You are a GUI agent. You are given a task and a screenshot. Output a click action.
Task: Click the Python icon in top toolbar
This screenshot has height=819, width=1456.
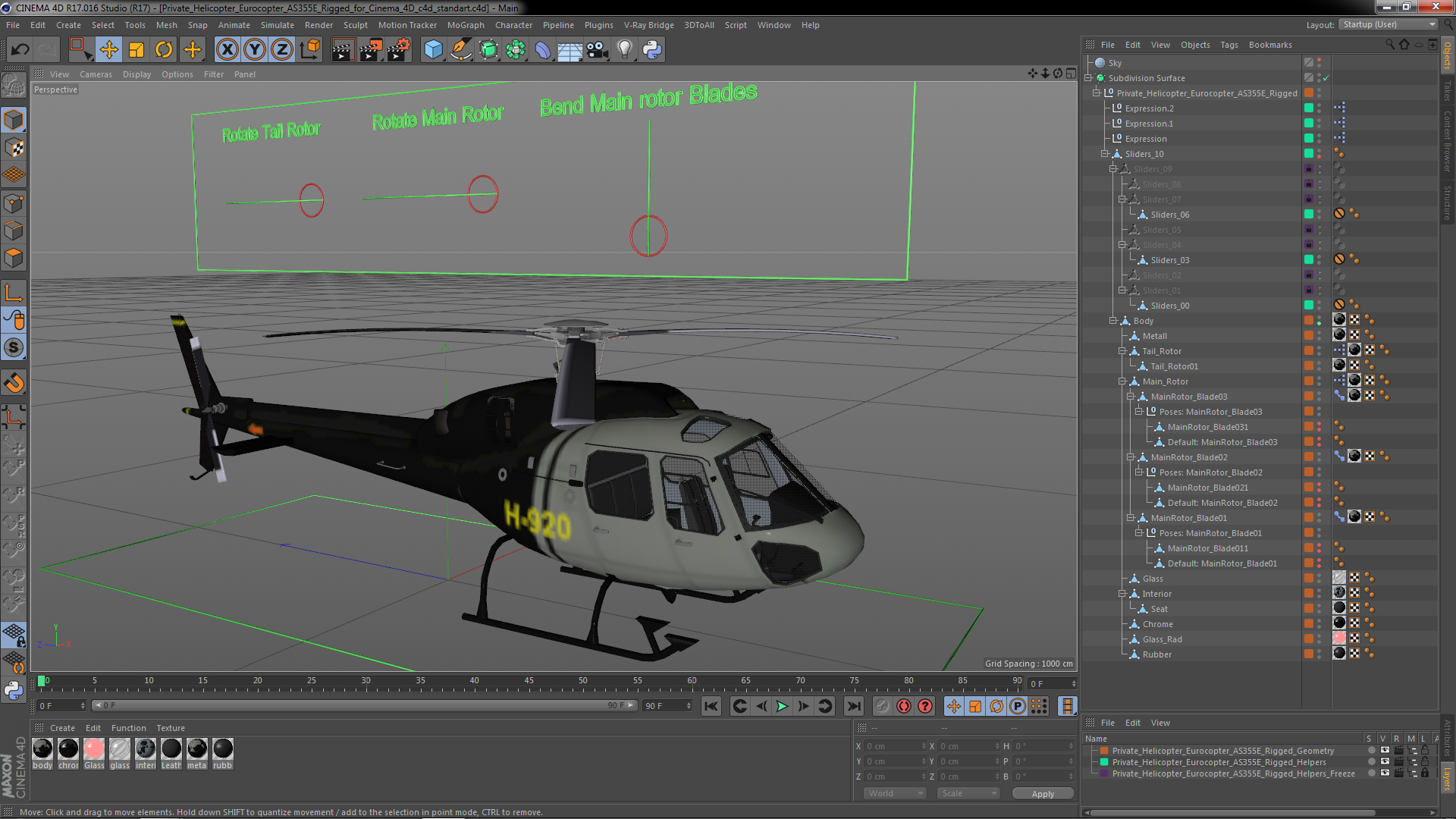[x=652, y=50]
